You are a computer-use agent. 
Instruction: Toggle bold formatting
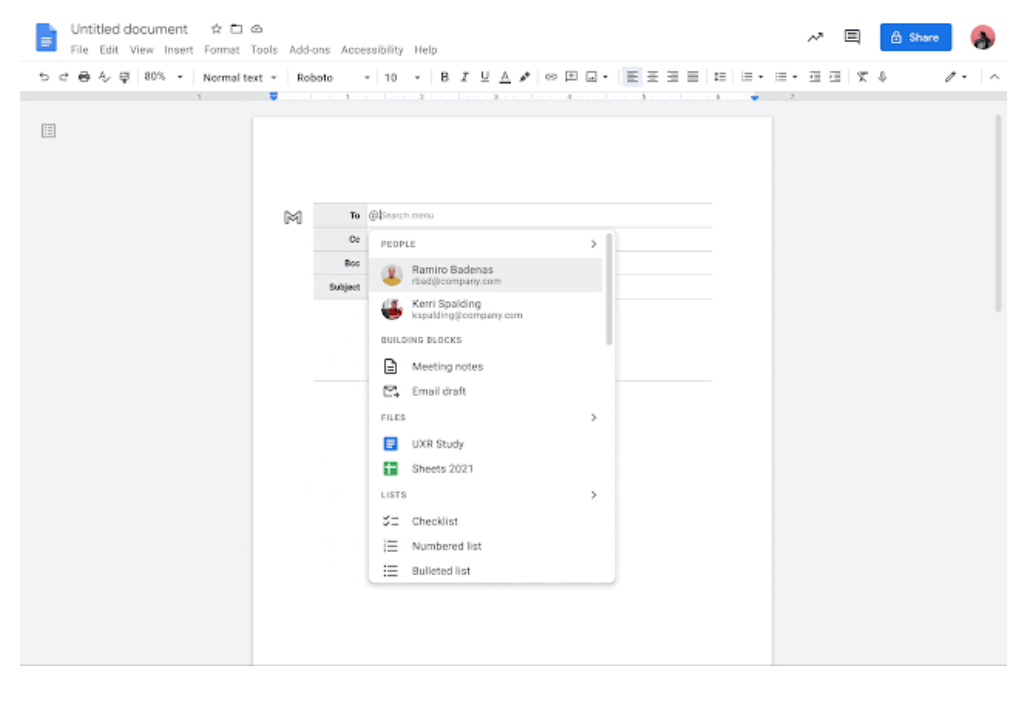[445, 77]
